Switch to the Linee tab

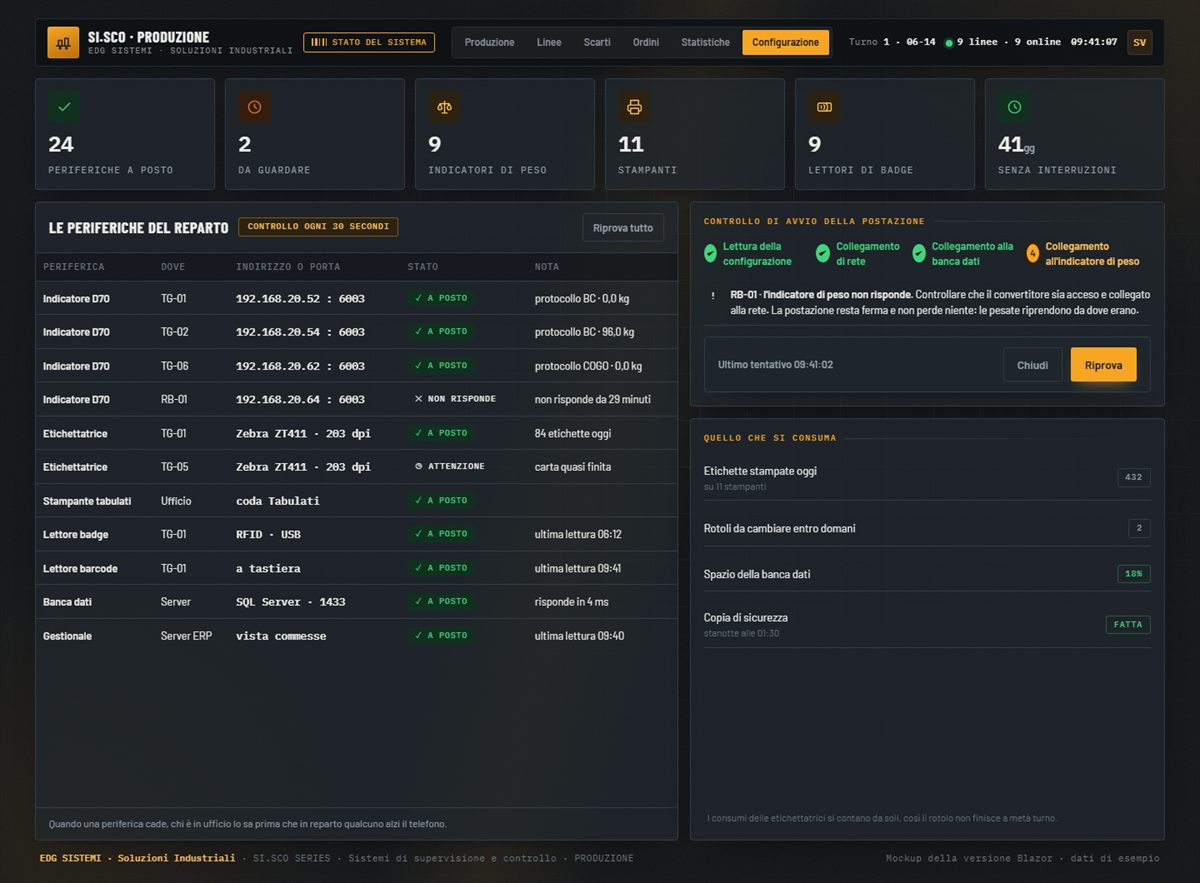coord(549,42)
